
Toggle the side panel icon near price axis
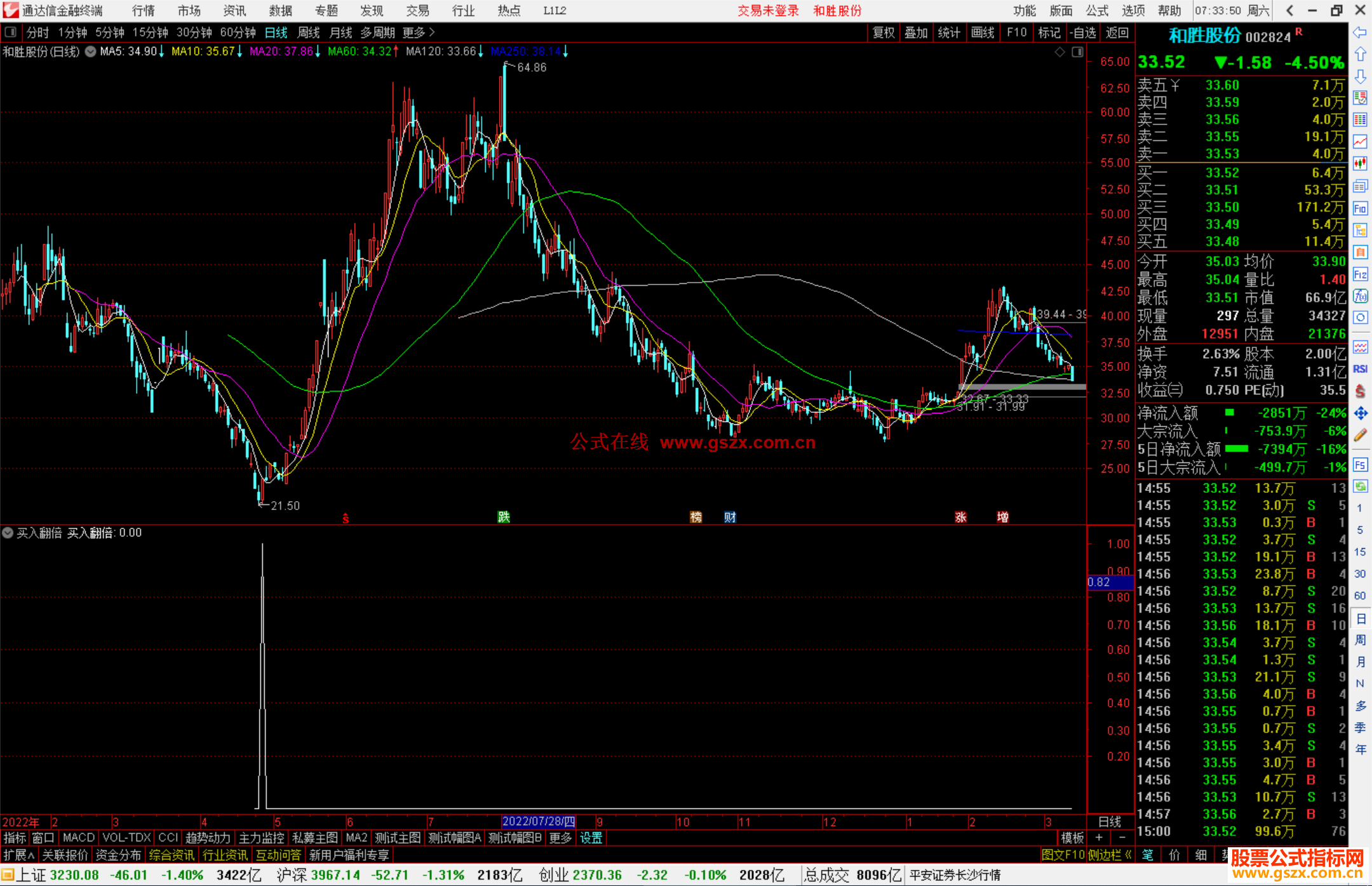pyautogui.click(x=1077, y=52)
